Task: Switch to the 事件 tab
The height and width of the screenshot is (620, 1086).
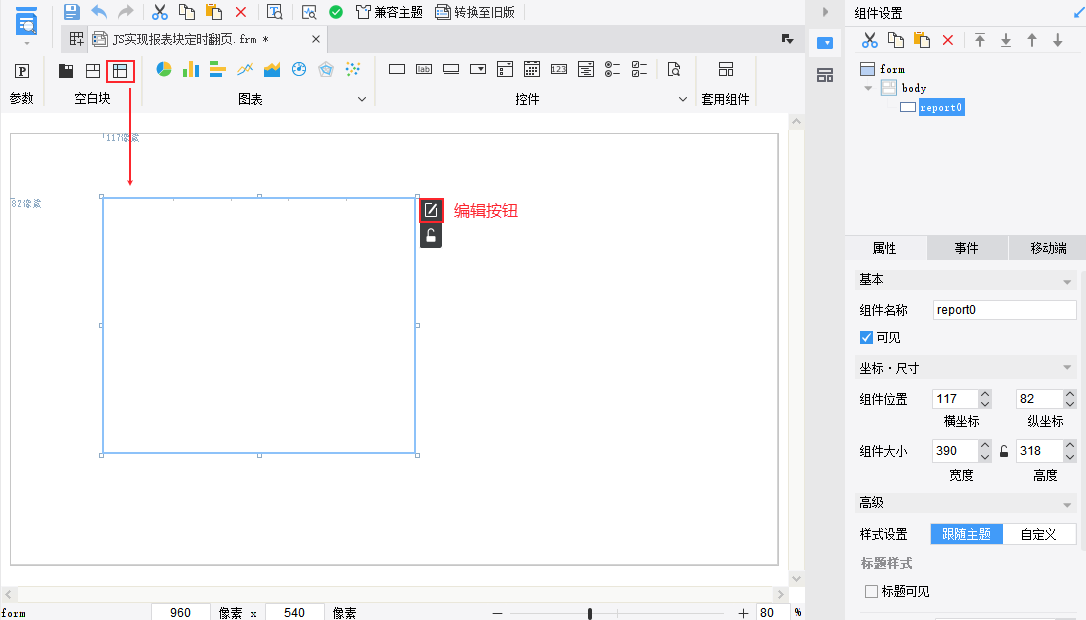Action: pyautogui.click(x=966, y=248)
